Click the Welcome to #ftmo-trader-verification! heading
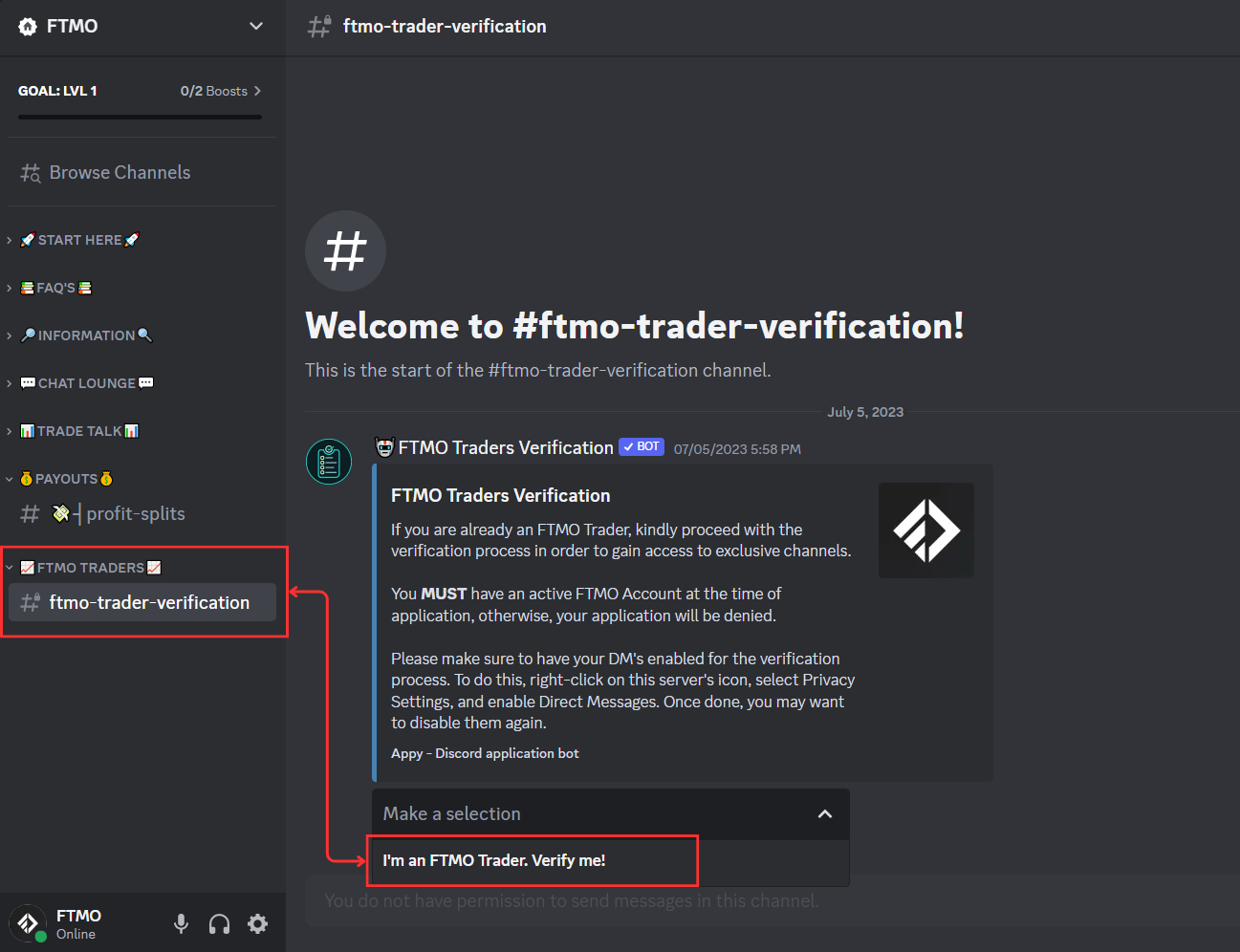Viewport: 1240px width, 952px height. [x=635, y=326]
